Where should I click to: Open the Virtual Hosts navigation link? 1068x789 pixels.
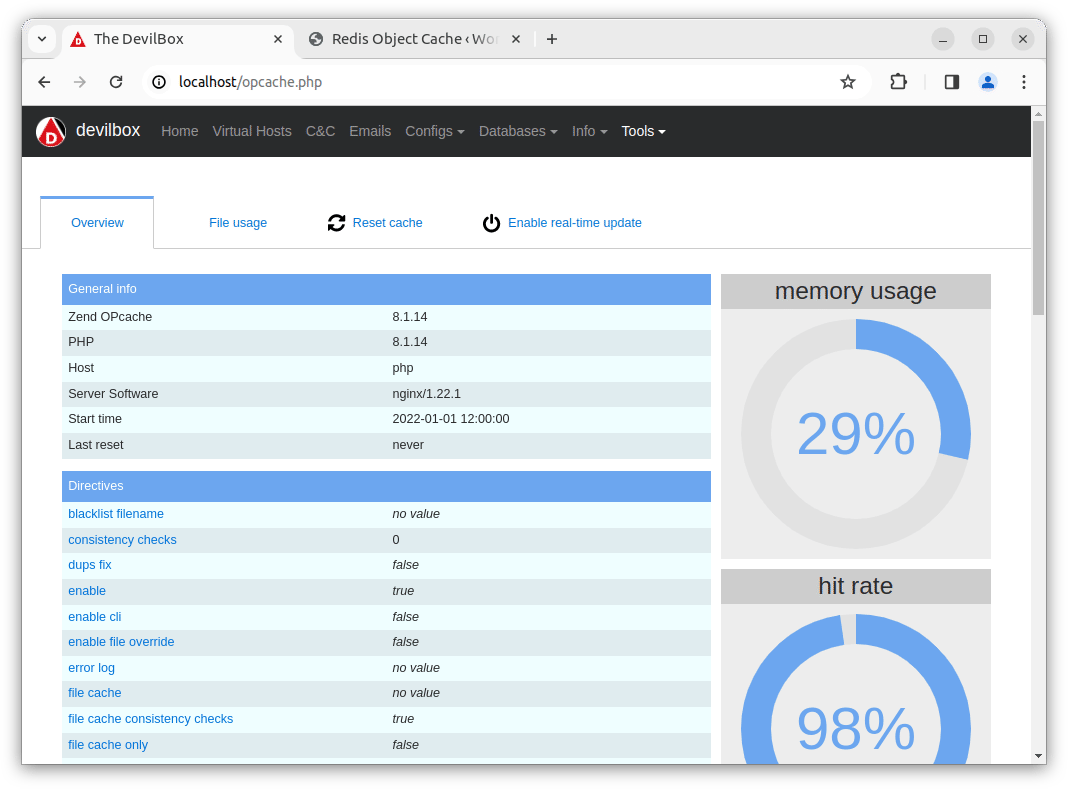tap(252, 131)
